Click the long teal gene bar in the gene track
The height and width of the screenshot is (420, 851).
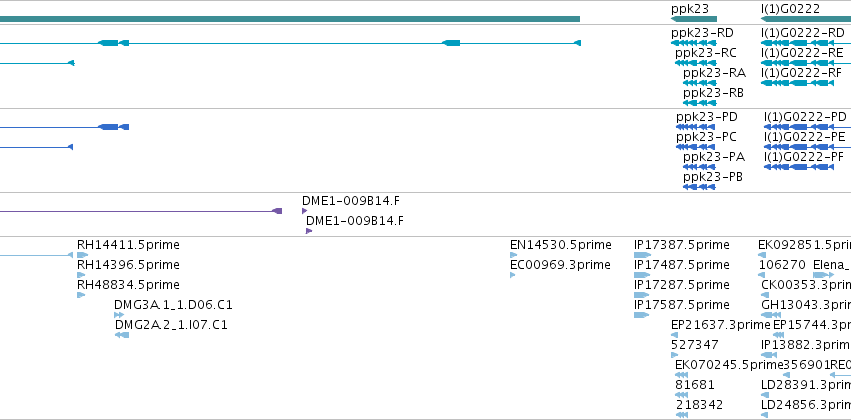click(x=290, y=19)
